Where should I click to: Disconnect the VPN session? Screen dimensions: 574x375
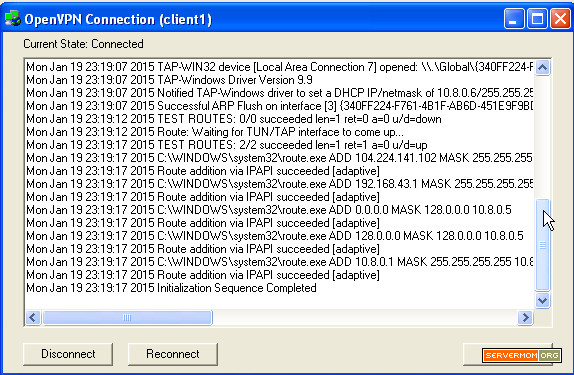tap(68, 354)
